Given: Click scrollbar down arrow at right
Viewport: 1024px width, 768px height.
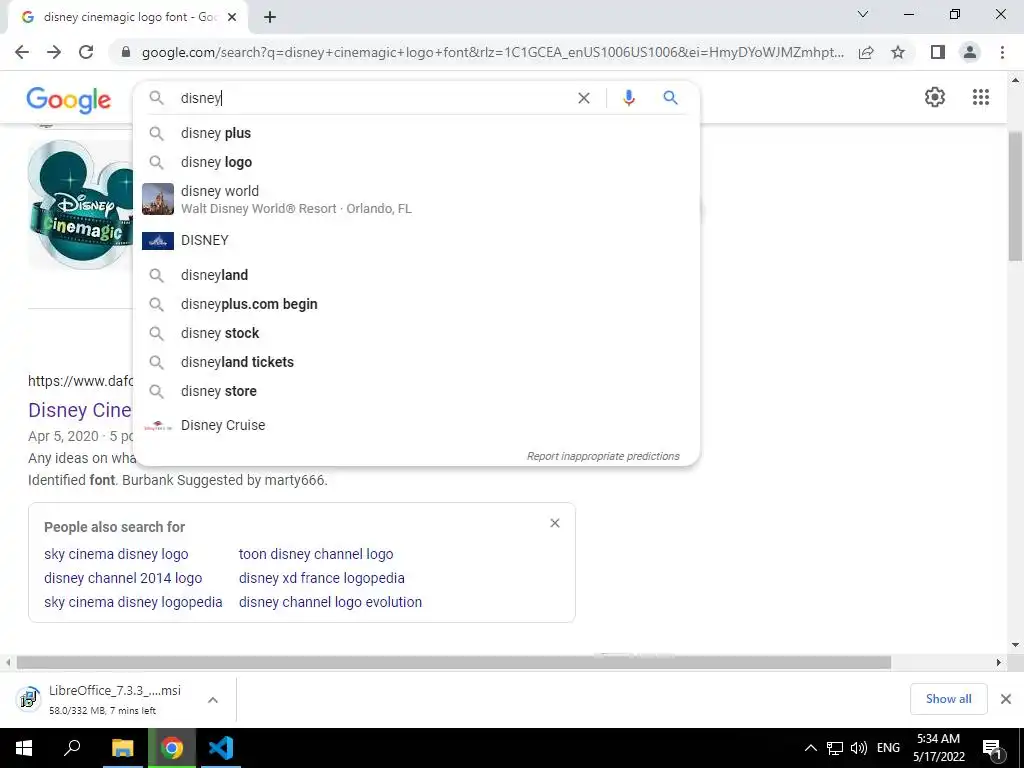Looking at the screenshot, I should (1016, 645).
